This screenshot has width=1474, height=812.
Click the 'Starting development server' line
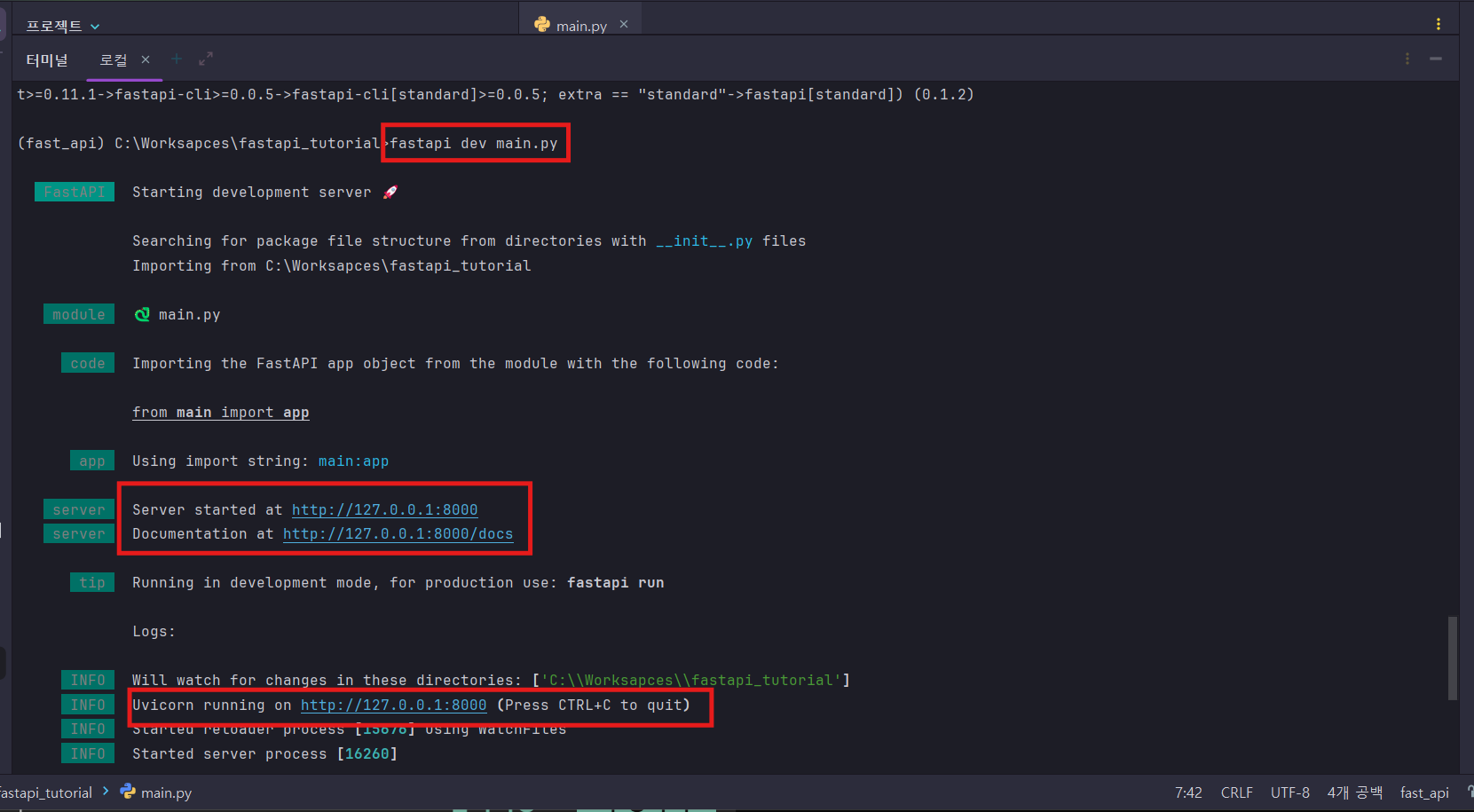click(x=265, y=192)
